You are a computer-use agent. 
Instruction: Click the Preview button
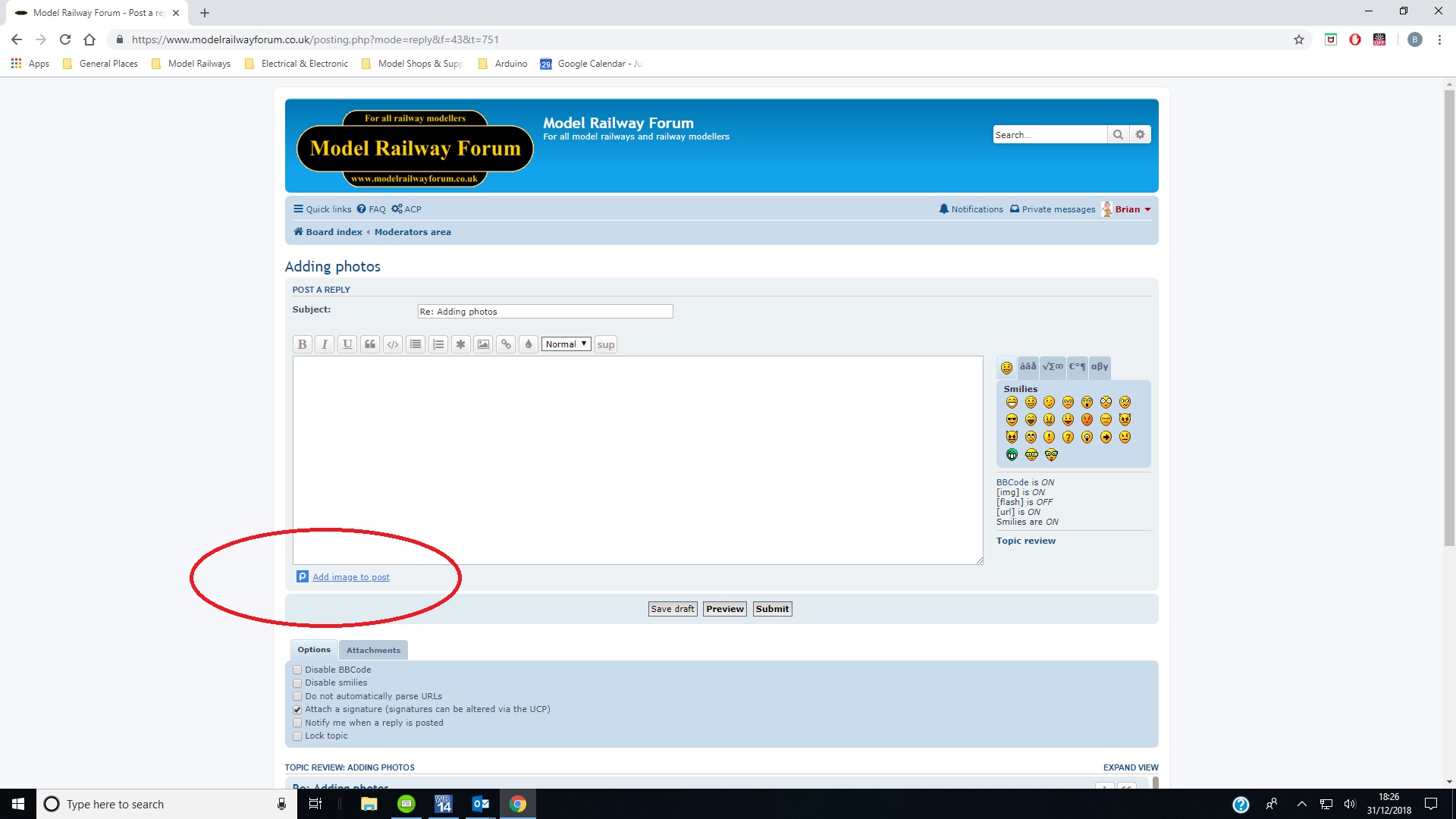coord(725,609)
